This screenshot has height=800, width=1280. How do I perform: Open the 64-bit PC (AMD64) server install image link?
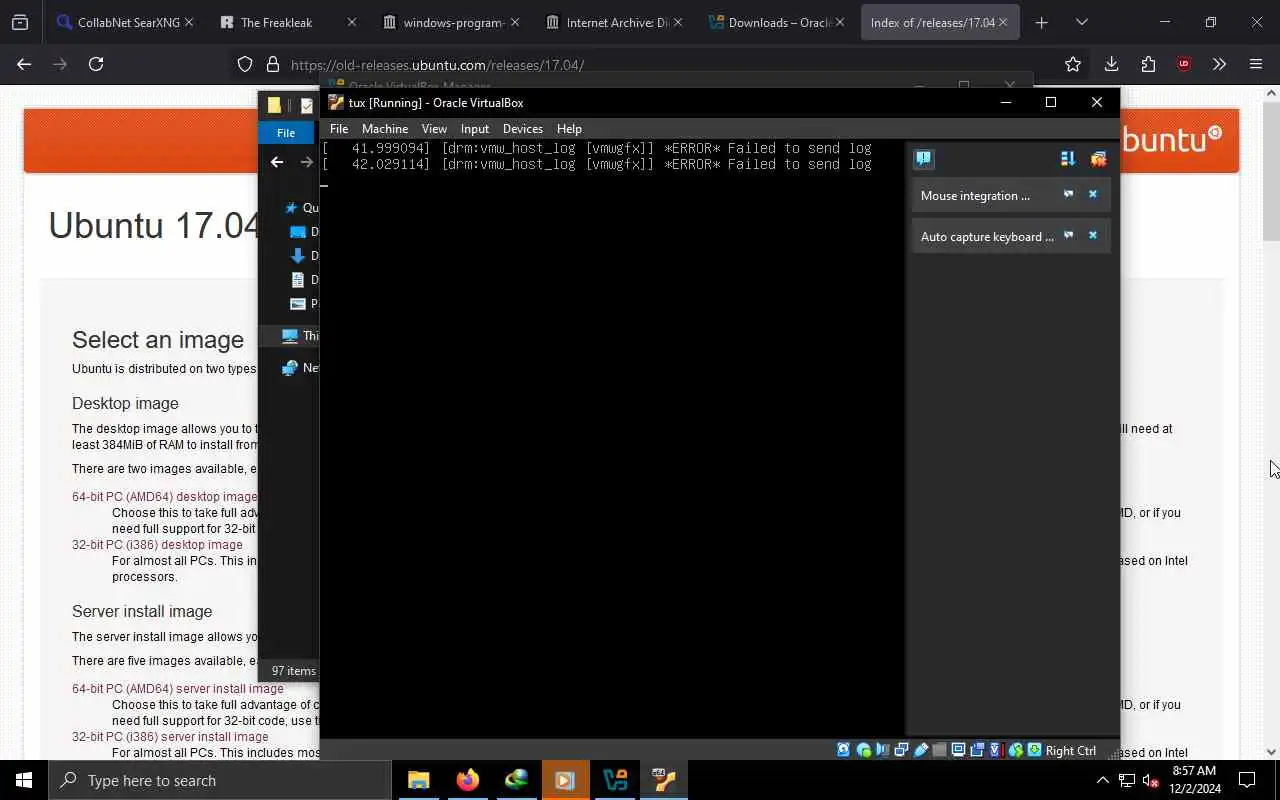[178, 688]
